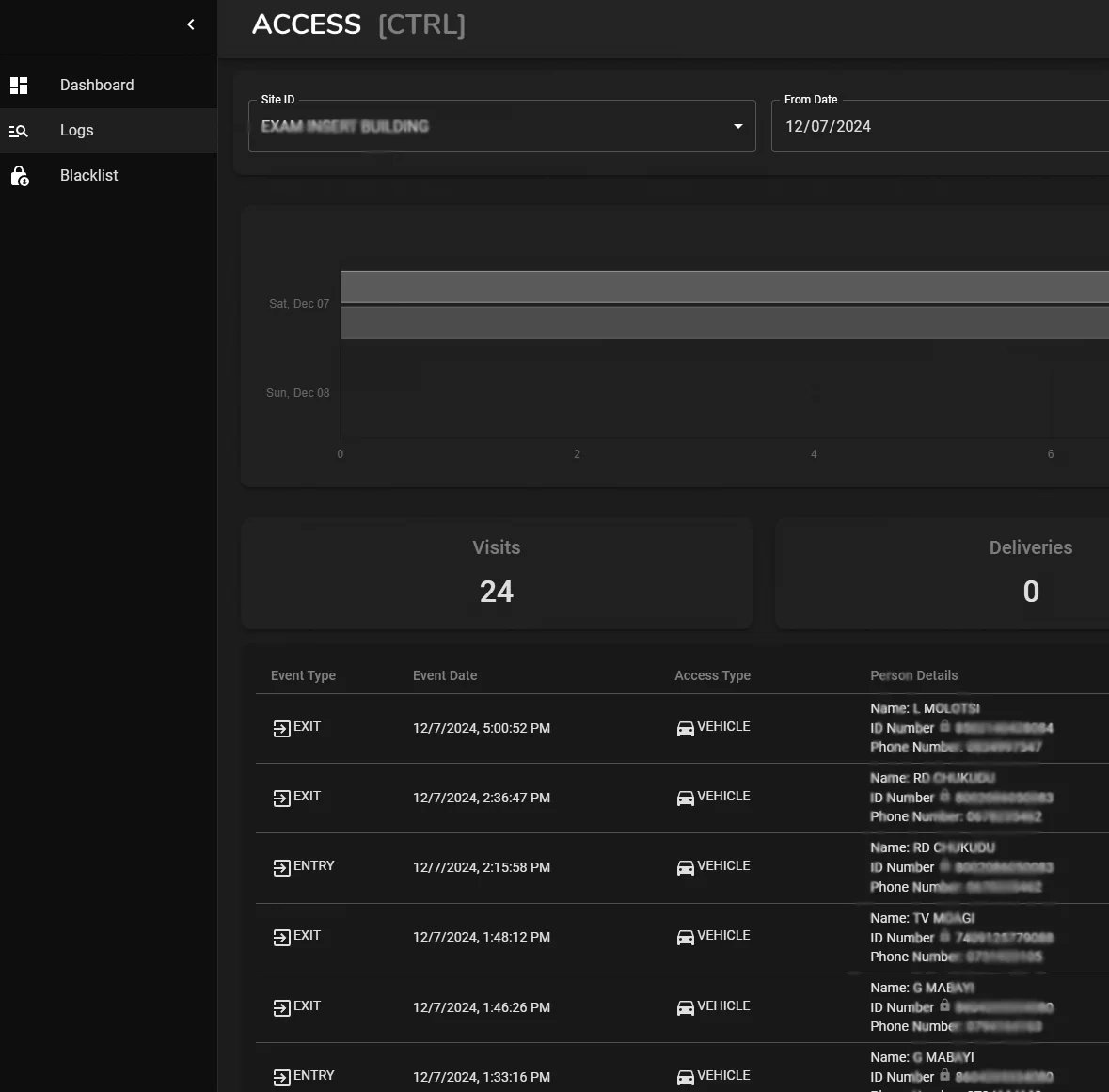Click the Visits card showing 24

(497, 574)
